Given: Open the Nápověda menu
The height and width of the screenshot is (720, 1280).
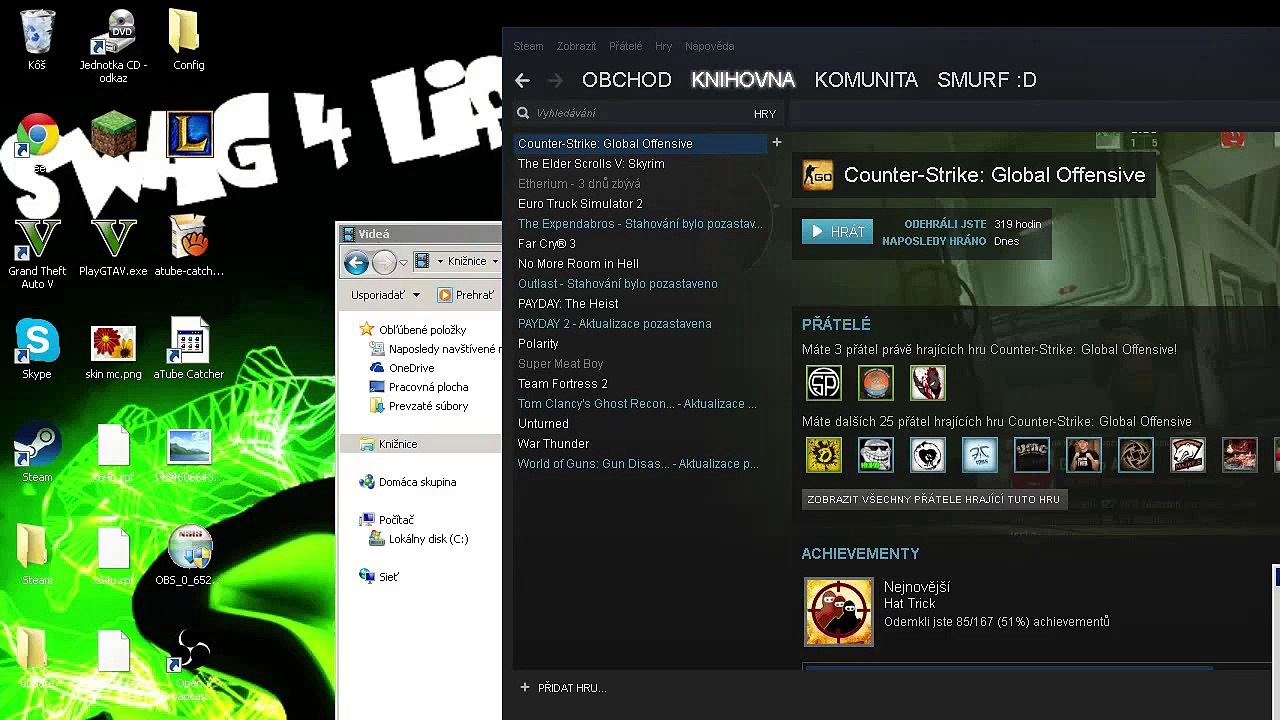Looking at the screenshot, I should (709, 46).
